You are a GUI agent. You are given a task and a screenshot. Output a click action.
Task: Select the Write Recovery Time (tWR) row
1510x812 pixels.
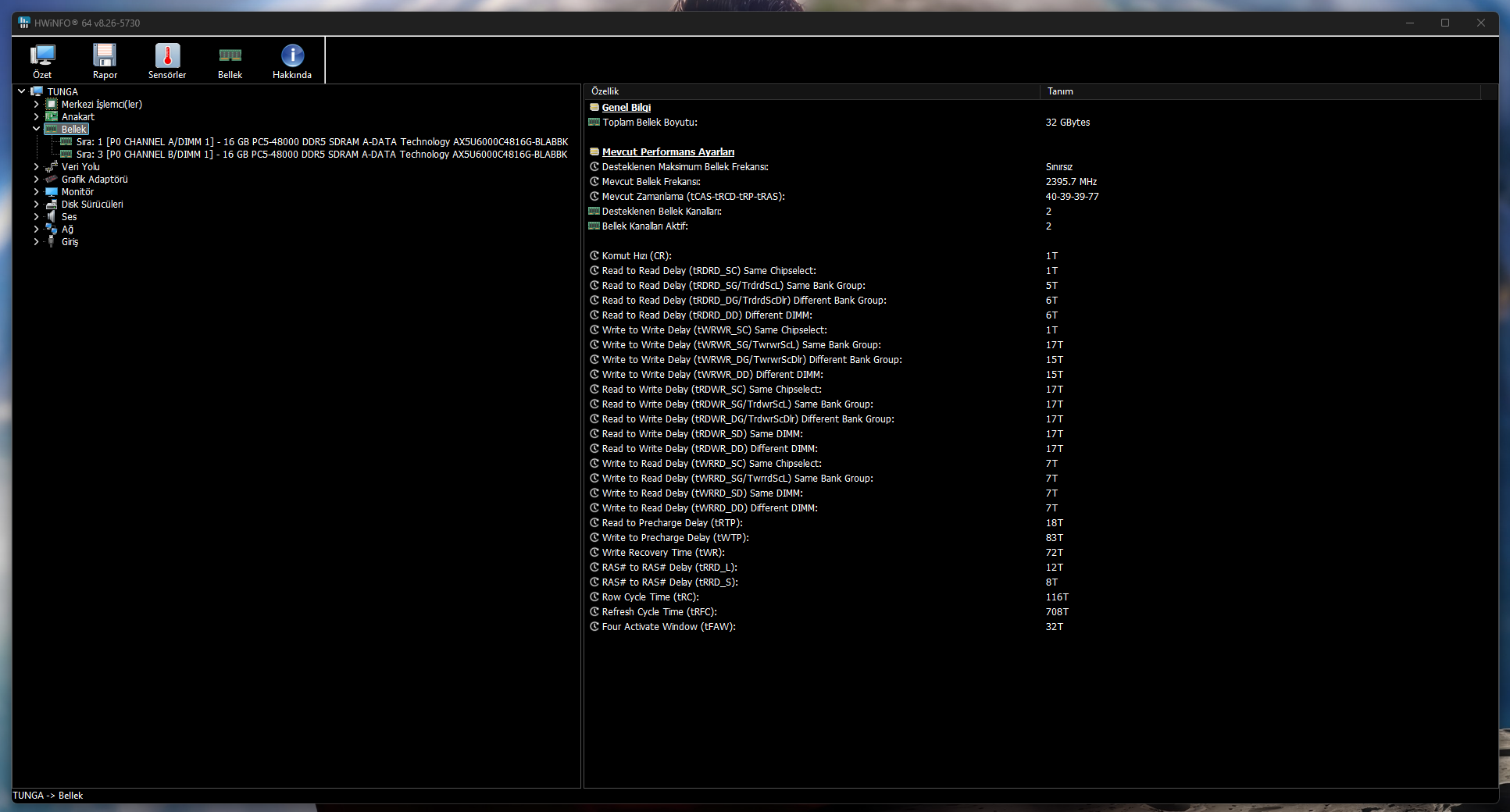(1039, 552)
